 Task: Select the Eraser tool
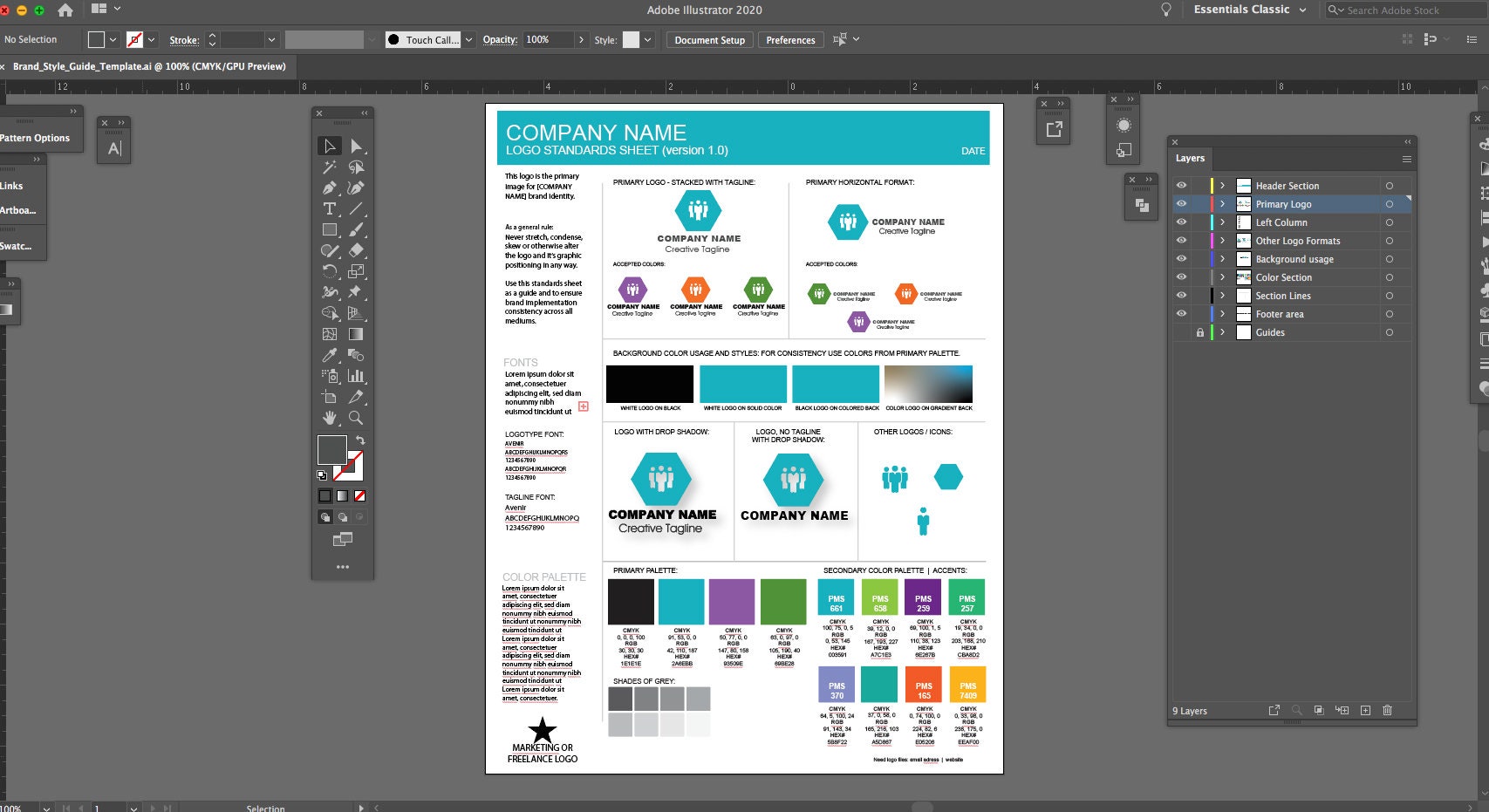357,250
